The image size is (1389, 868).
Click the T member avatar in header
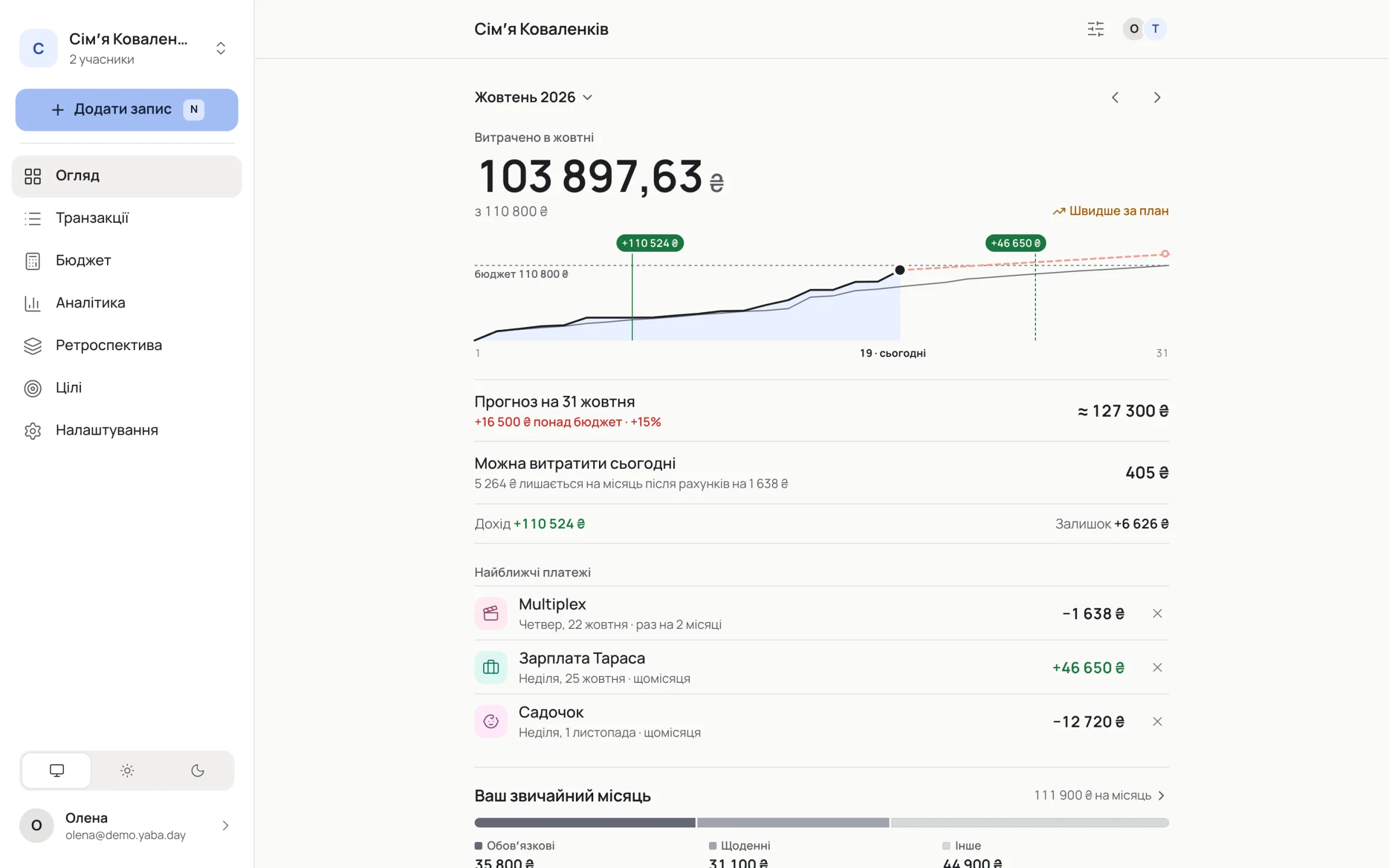pyautogui.click(x=1155, y=29)
